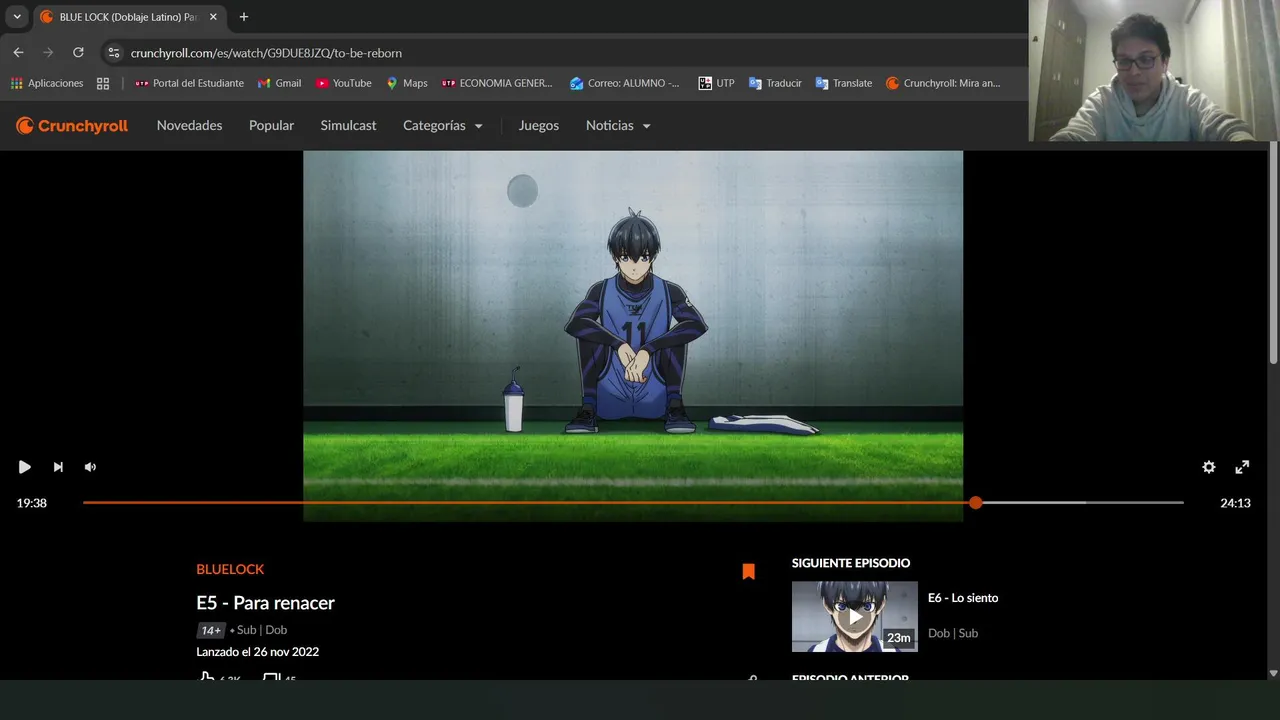Open the Translate bookmark

pos(844,83)
